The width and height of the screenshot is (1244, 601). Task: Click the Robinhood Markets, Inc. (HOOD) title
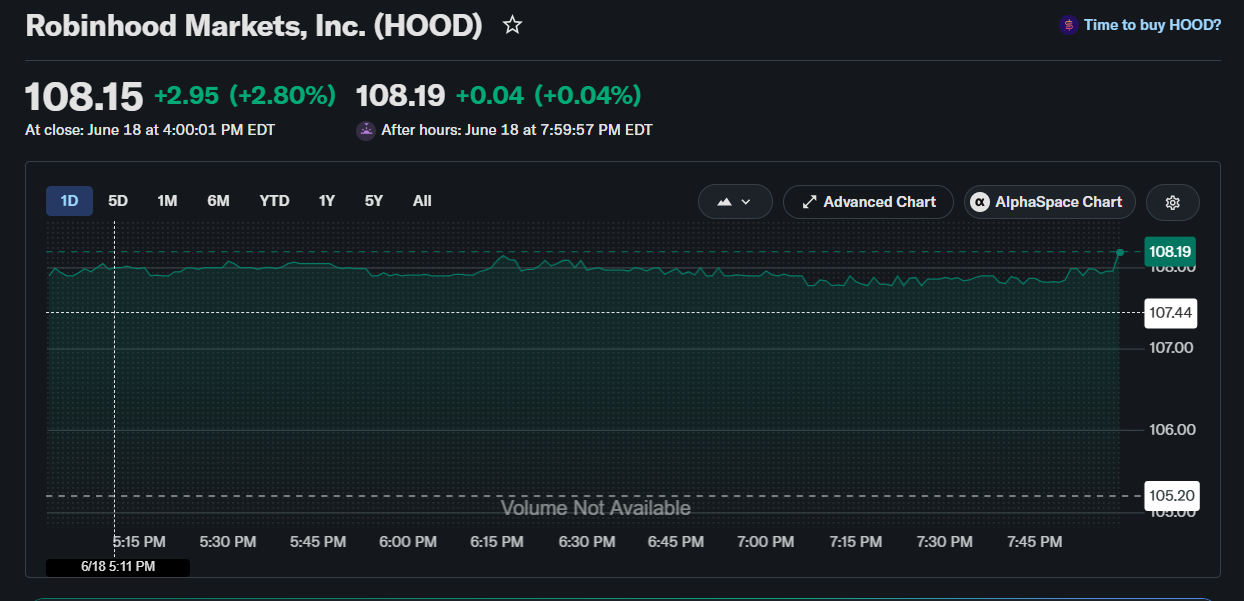click(x=254, y=26)
